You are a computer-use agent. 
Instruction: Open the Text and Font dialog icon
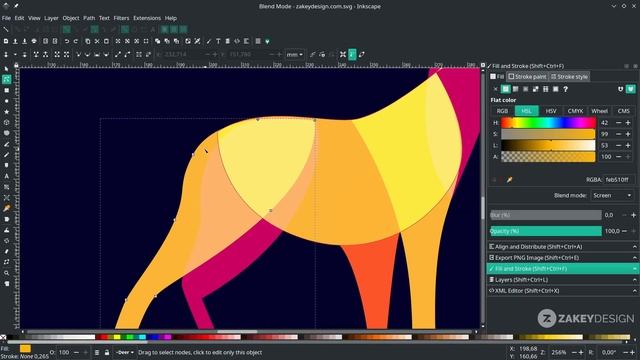click(218, 41)
